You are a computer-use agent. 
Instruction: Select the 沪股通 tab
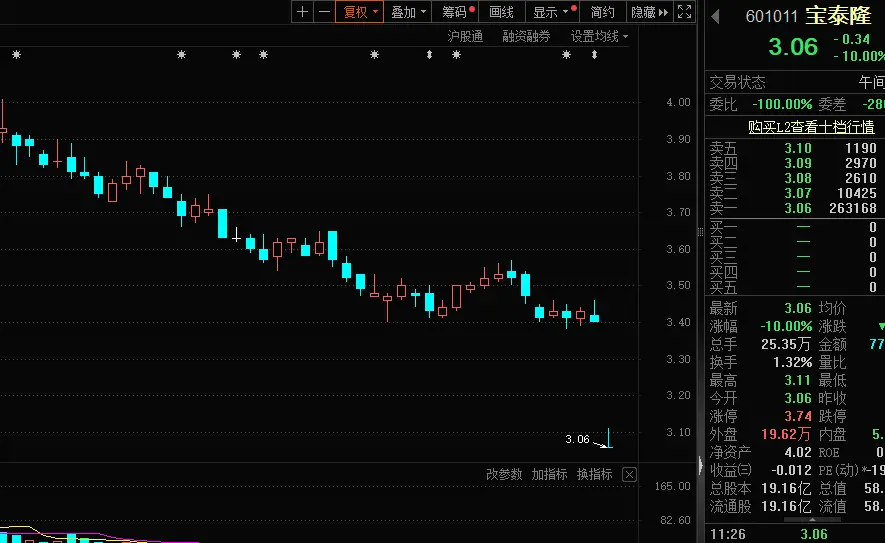tap(465, 36)
